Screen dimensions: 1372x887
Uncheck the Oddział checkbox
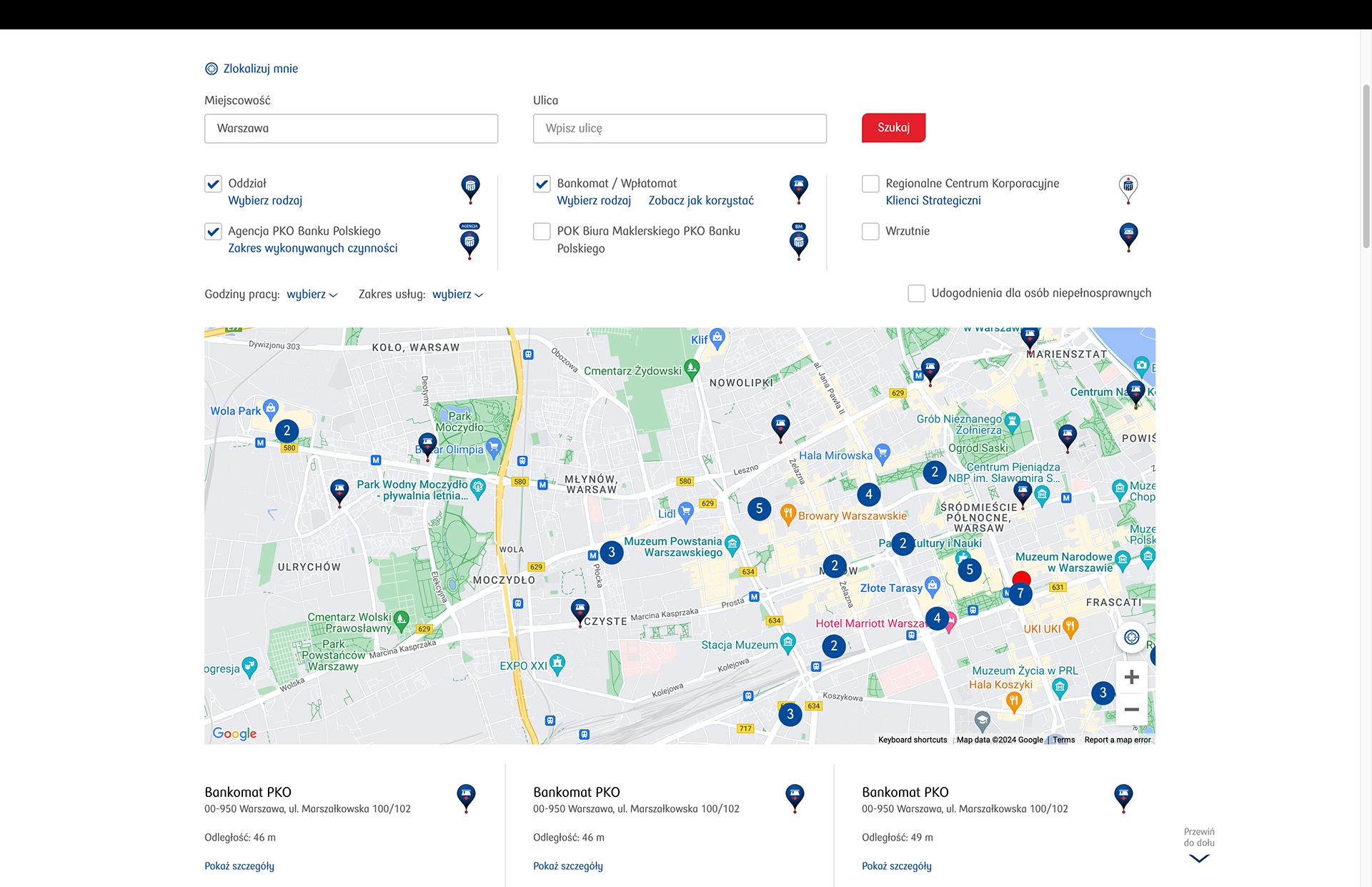click(x=213, y=184)
